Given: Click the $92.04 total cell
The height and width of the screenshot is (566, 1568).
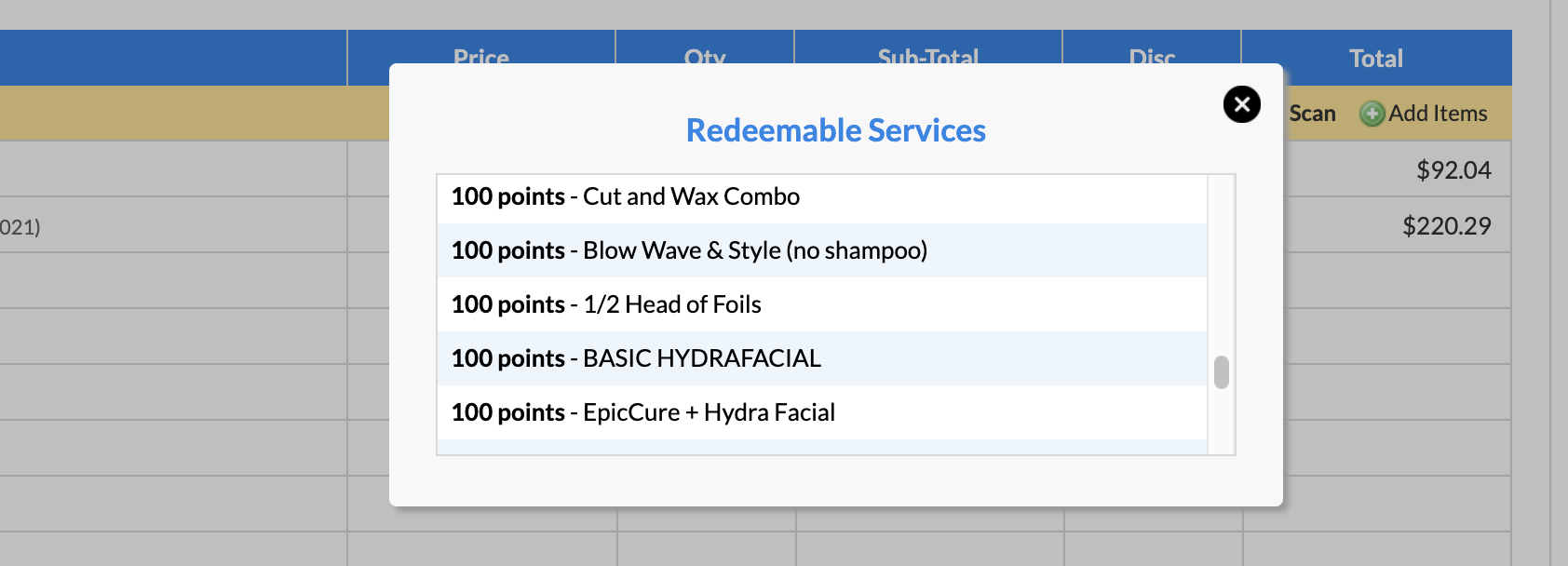Looking at the screenshot, I should 1453,169.
